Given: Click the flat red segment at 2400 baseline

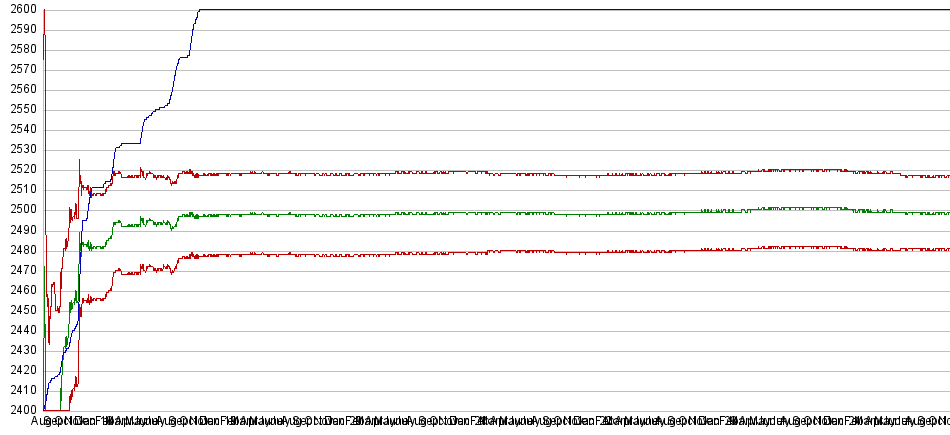Looking at the screenshot, I should click(56, 410).
